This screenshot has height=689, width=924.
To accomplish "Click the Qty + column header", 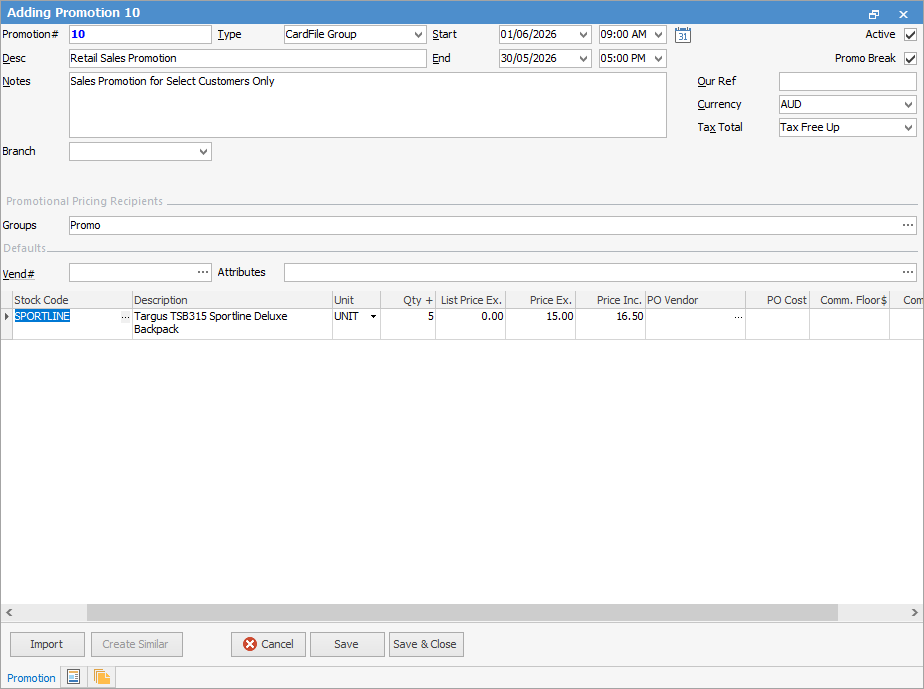I will point(408,300).
